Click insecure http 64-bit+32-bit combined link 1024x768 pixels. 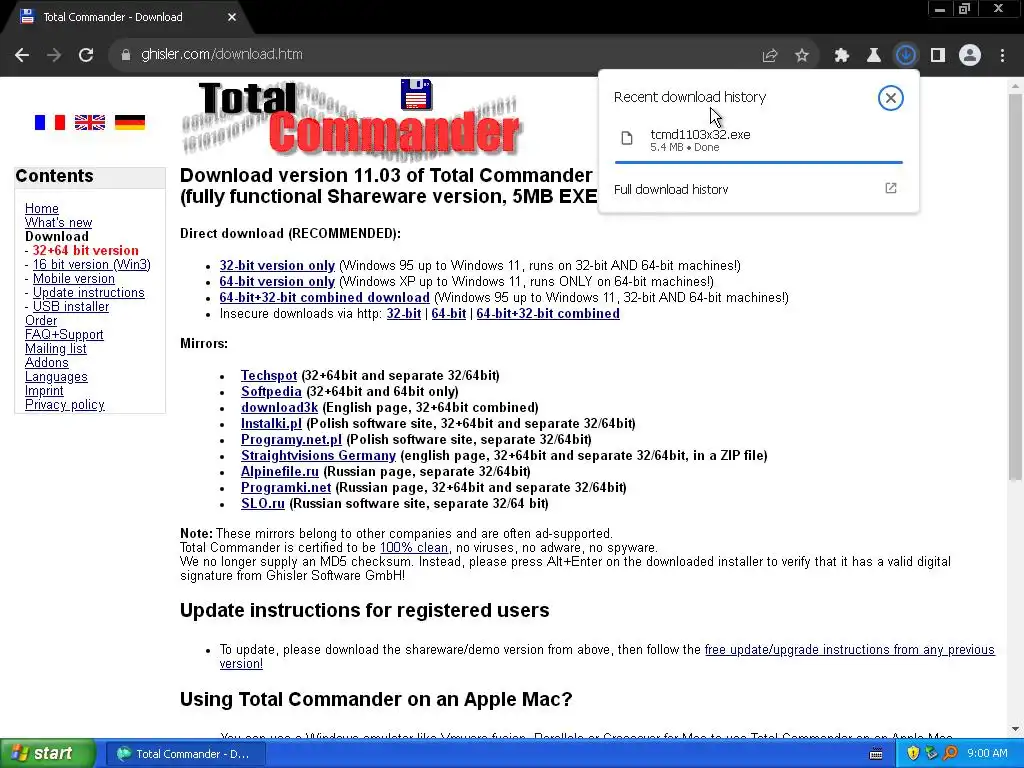(x=548, y=313)
